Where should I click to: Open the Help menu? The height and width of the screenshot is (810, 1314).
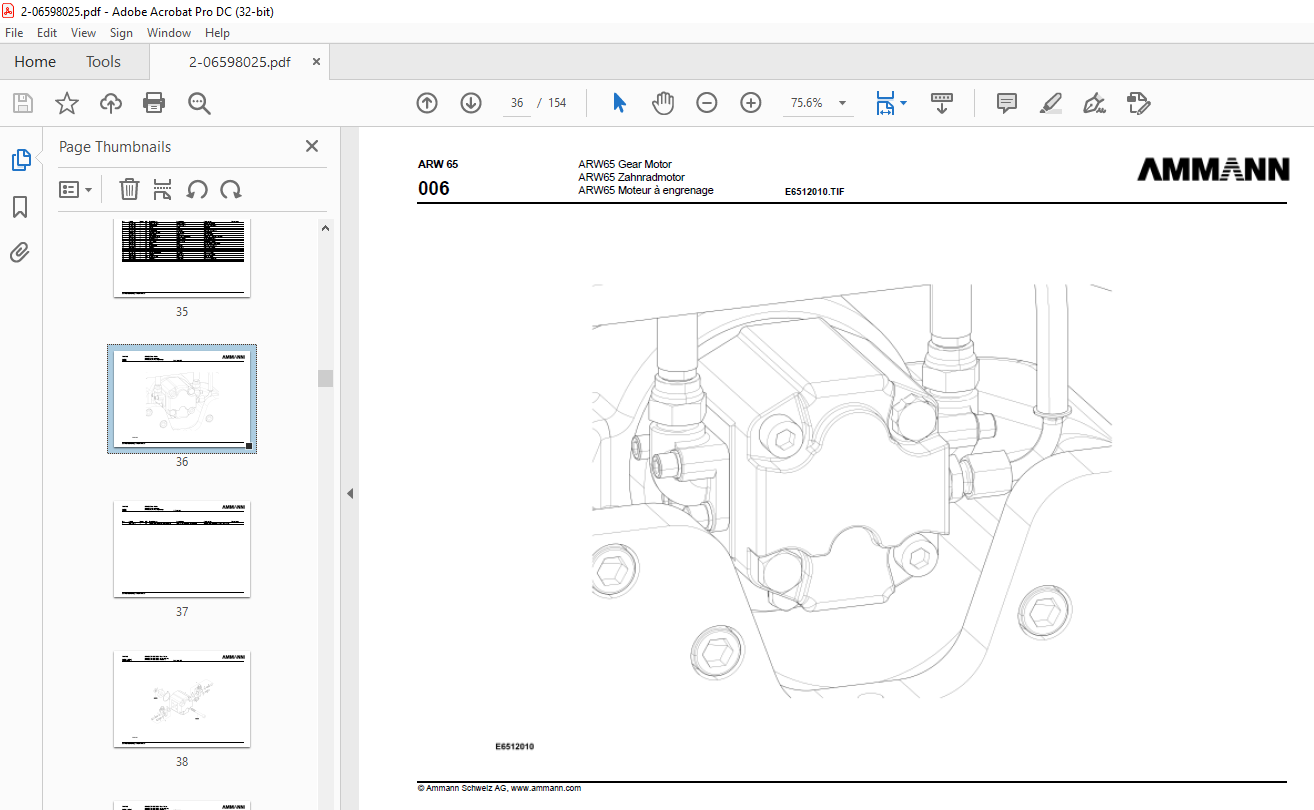[217, 33]
